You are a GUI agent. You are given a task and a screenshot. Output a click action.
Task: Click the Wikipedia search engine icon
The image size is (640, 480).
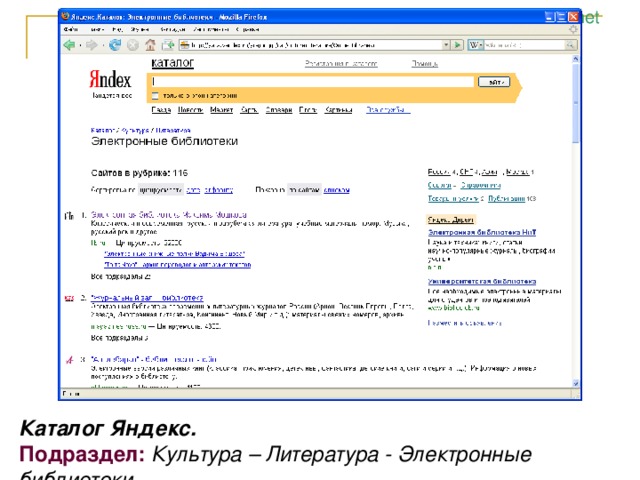(473, 45)
